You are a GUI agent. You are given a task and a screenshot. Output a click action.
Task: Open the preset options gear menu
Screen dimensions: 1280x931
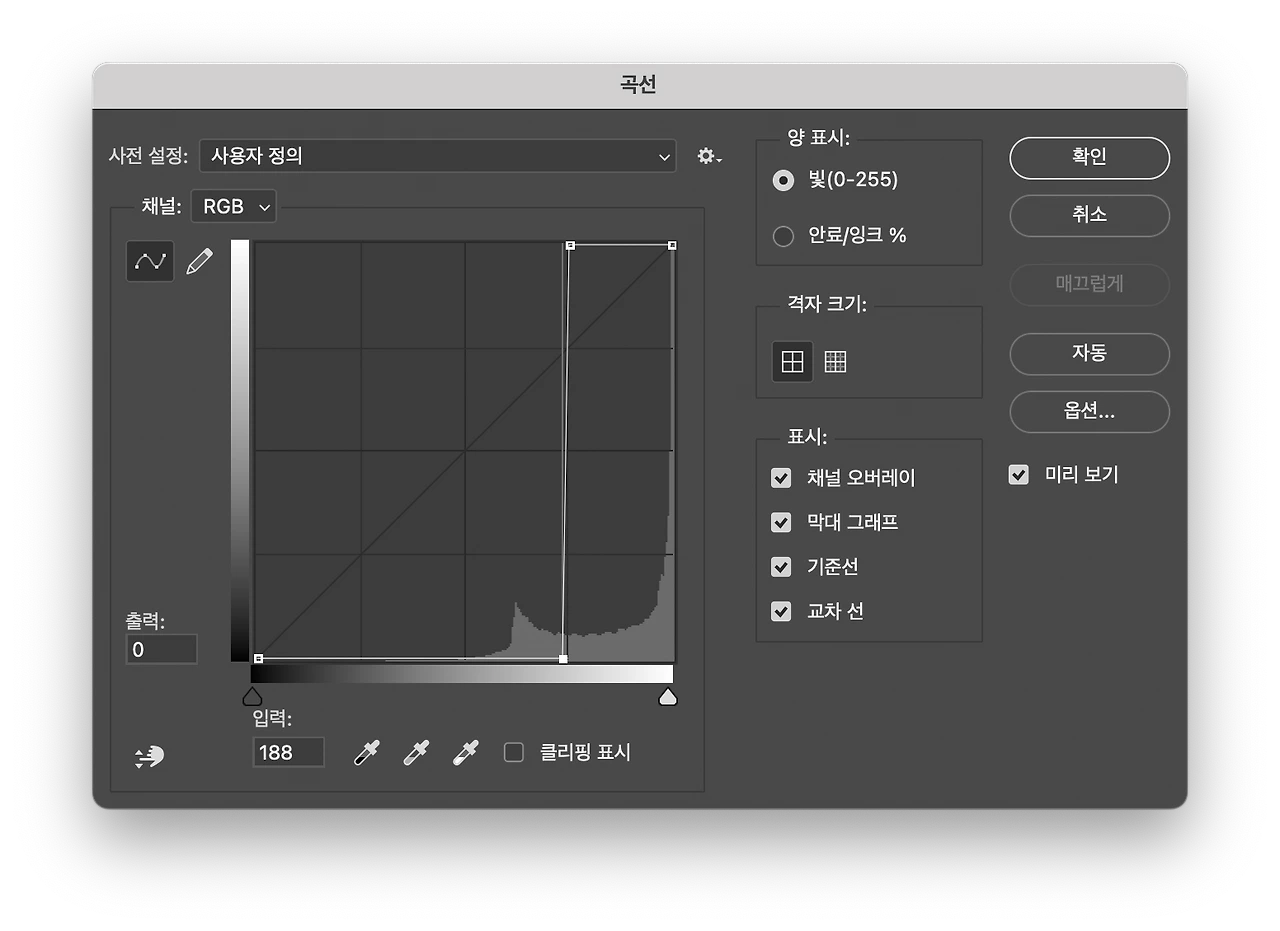click(709, 156)
